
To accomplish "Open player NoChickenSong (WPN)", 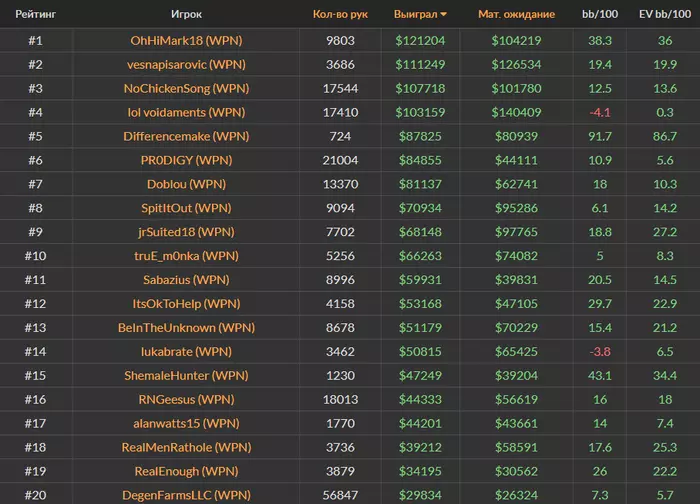I will point(186,88).
